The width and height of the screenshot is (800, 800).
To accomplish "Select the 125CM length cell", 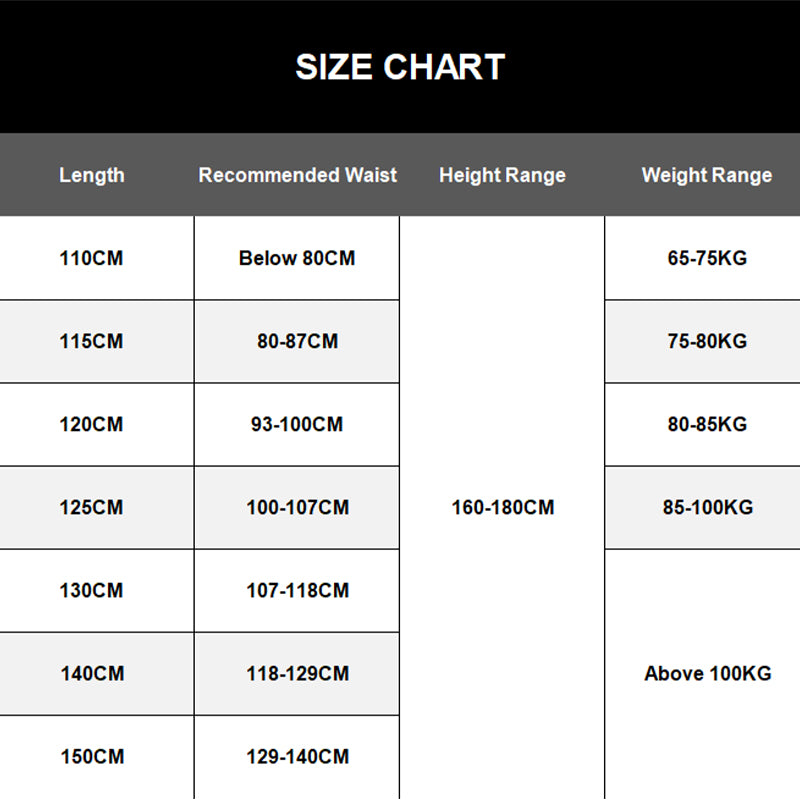I will pyautogui.click(x=92, y=507).
